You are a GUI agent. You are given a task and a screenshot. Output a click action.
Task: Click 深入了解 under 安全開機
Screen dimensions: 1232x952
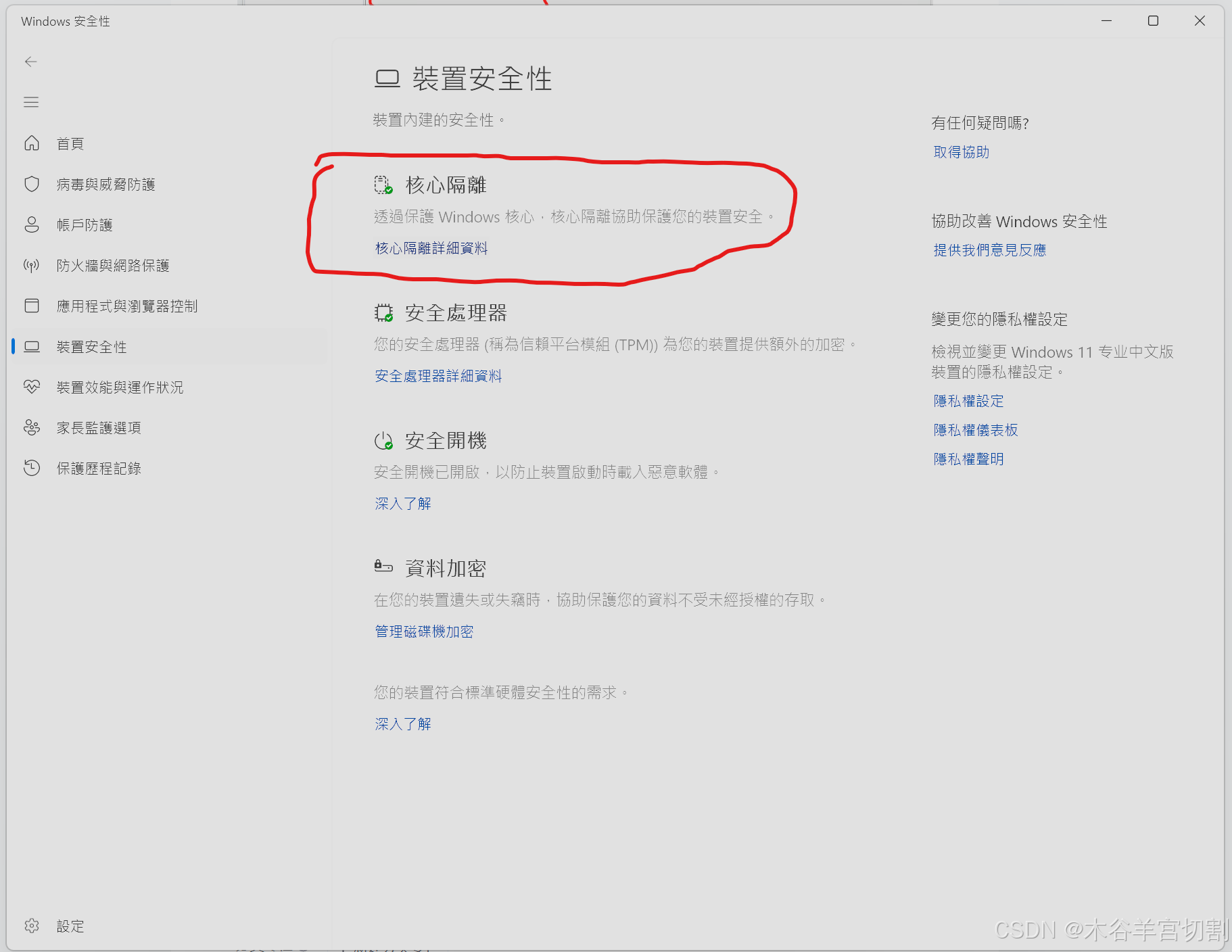coord(403,504)
